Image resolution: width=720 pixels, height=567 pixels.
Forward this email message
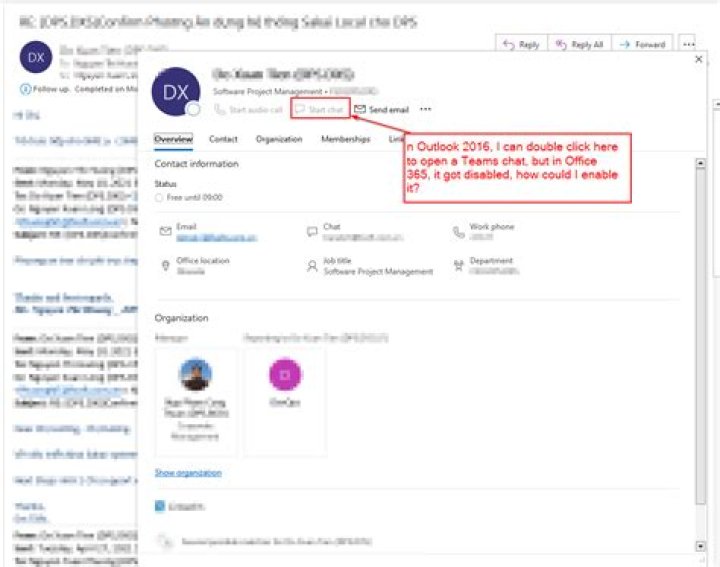[x=642, y=45]
